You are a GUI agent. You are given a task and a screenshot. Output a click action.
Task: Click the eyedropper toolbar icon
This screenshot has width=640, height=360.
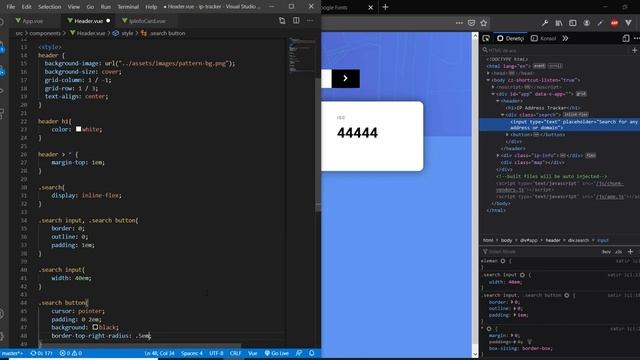coord(600,23)
